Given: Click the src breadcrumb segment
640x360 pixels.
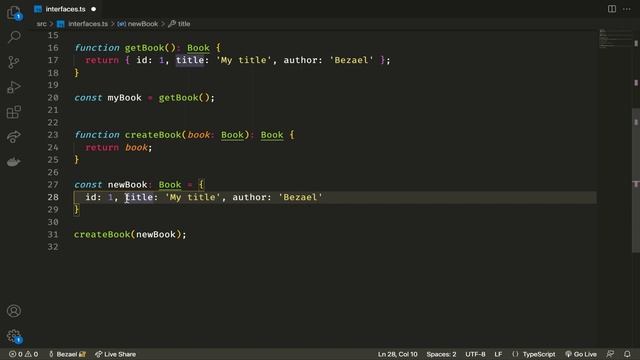Looking at the screenshot, I should [41, 24].
